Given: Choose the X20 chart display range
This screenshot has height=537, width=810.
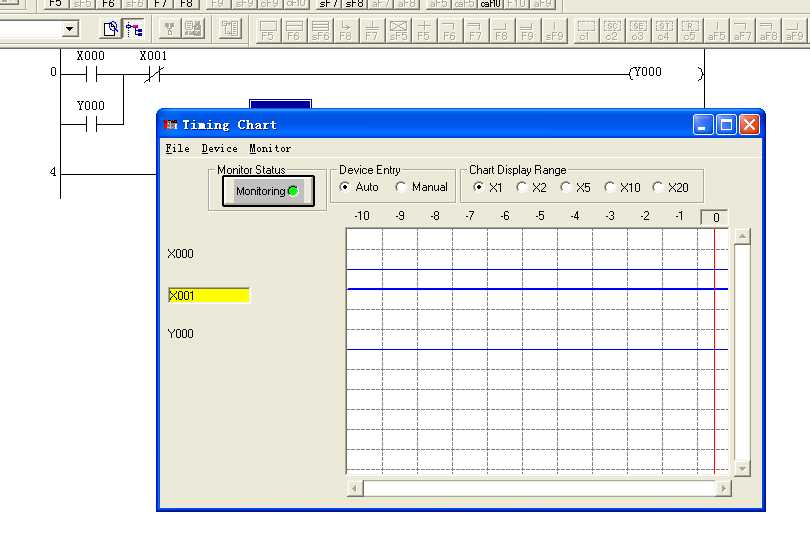Looking at the screenshot, I should click(657, 187).
